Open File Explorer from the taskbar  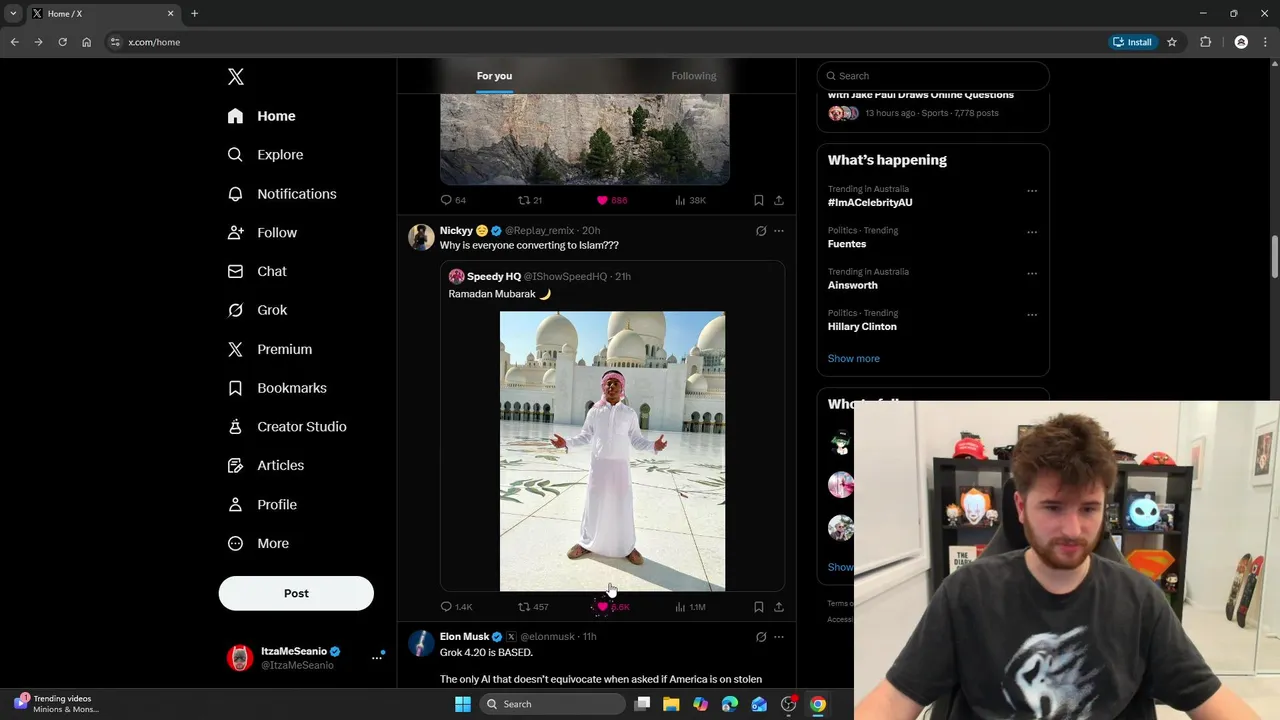pos(671,704)
